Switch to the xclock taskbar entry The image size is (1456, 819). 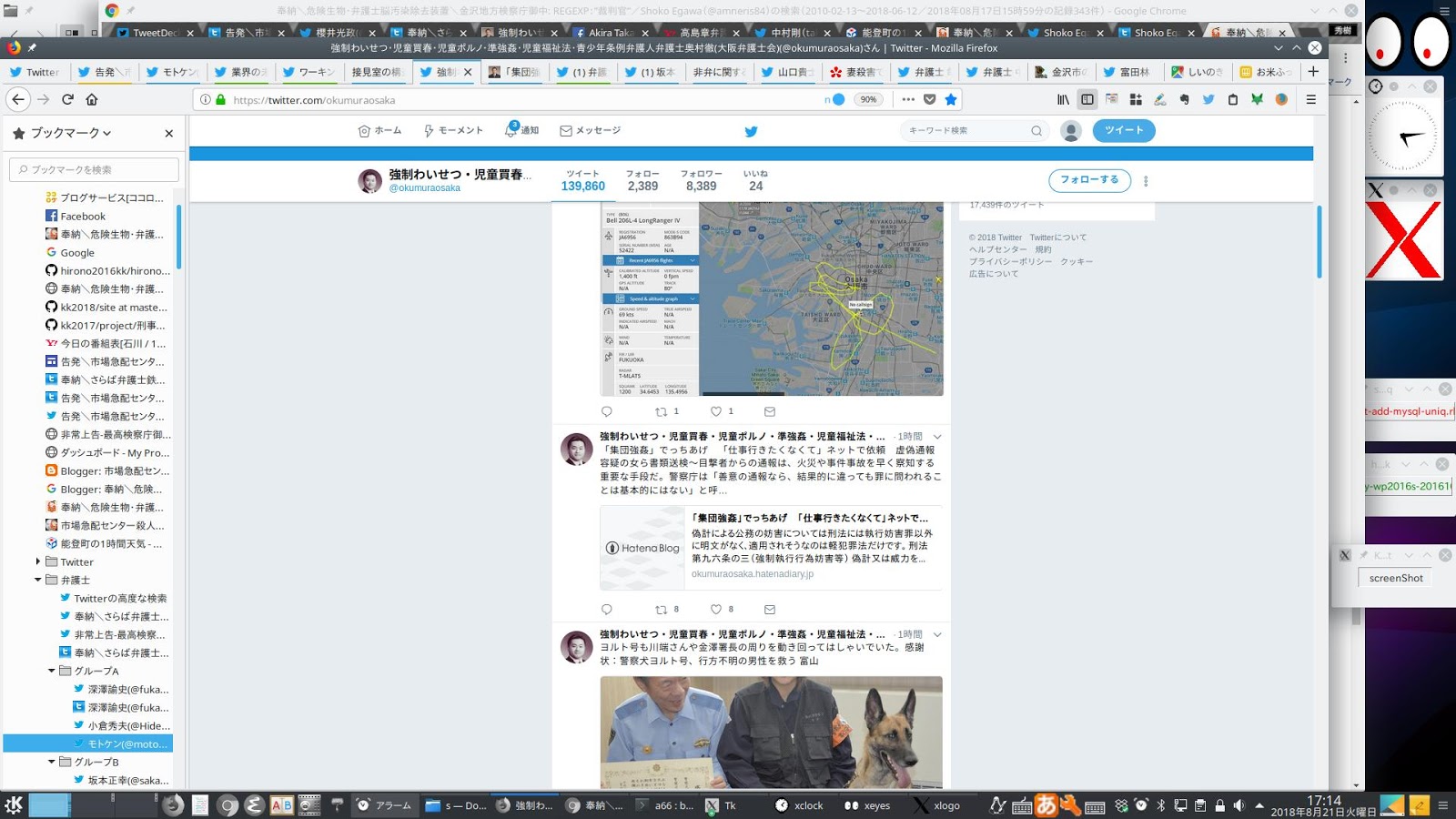(x=800, y=805)
